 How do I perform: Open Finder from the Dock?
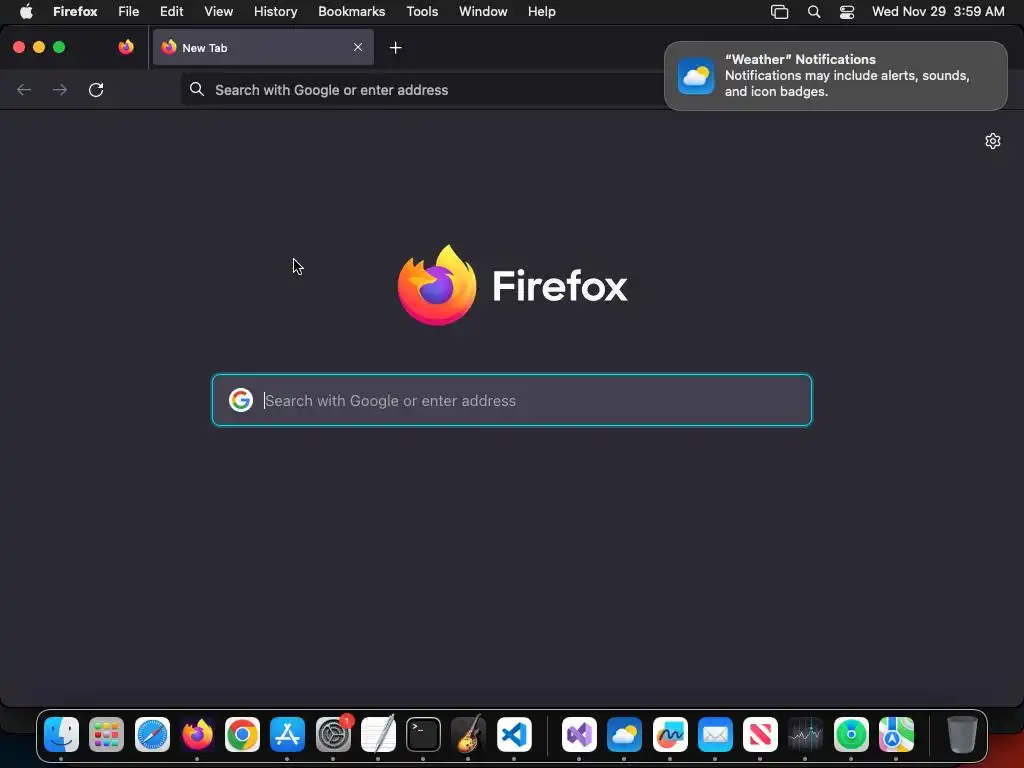61,735
